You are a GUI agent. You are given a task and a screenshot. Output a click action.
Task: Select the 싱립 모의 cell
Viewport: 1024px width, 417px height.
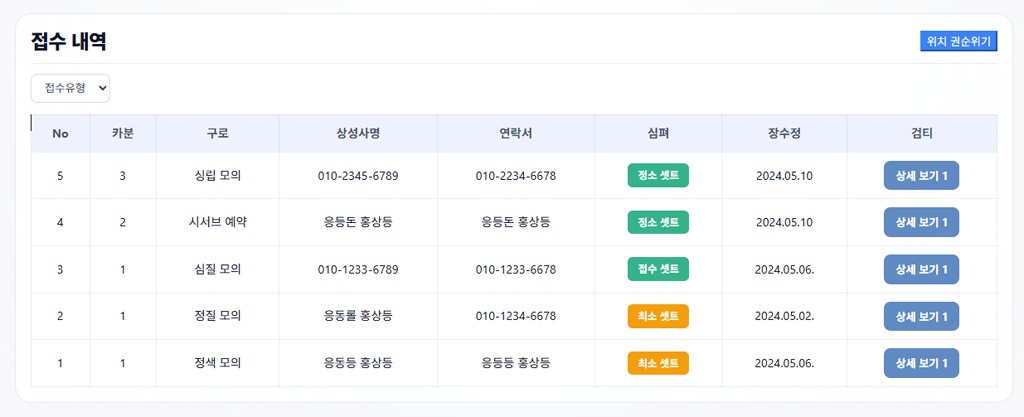tap(217, 176)
